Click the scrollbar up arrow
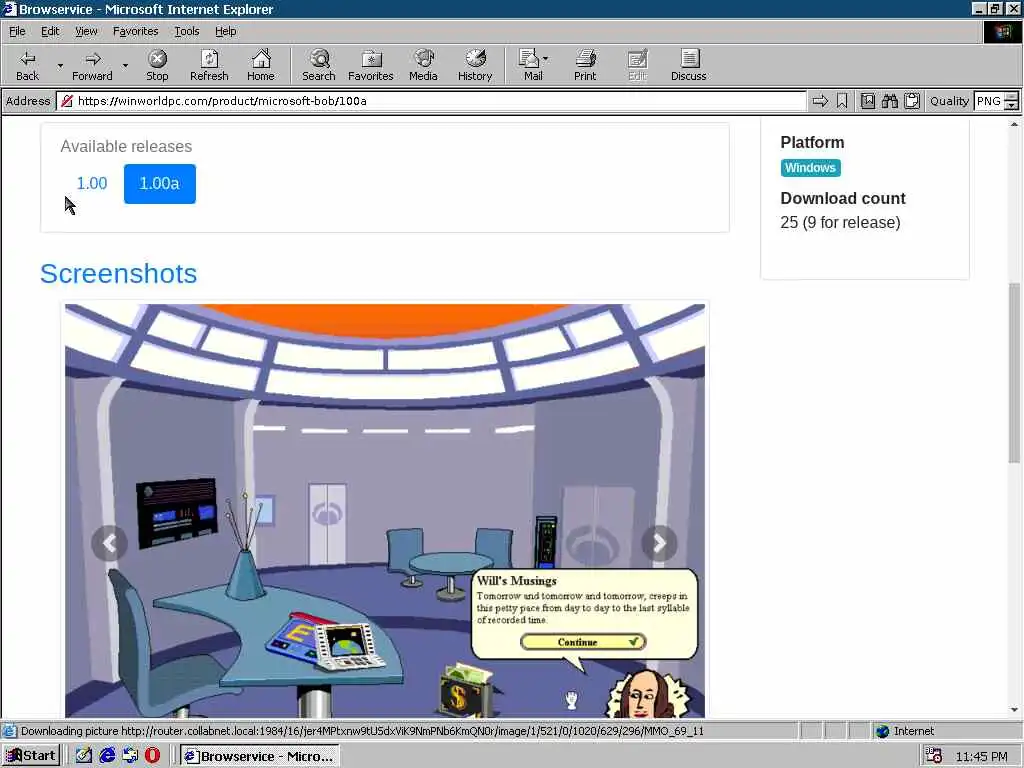Image resolution: width=1024 pixels, height=768 pixels. [x=1014, y=124]
